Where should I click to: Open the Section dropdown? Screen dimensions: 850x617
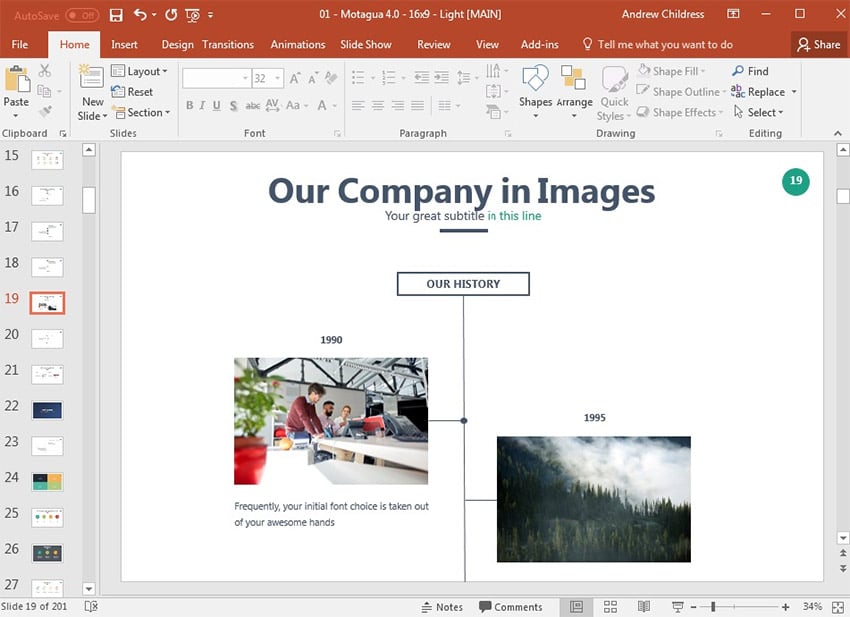tap(140, 112)
